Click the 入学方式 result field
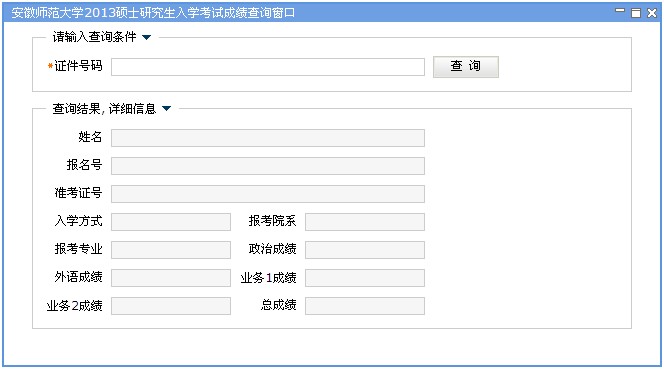This screenshot has height=370, width=664. [171, 222]
